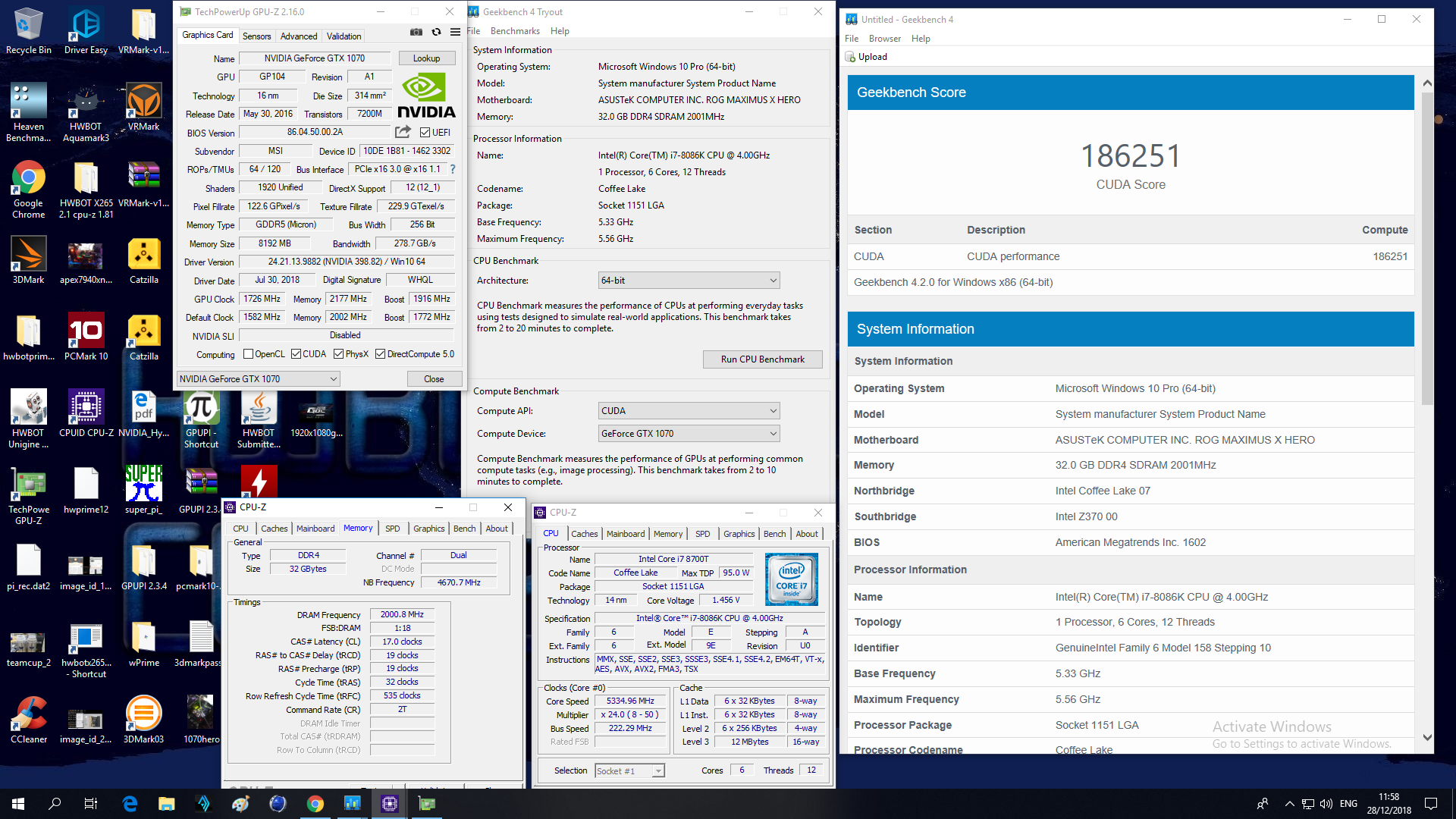Open the 3DMark03 desktop icon
Screen dimensions: 1456x819
143,720
